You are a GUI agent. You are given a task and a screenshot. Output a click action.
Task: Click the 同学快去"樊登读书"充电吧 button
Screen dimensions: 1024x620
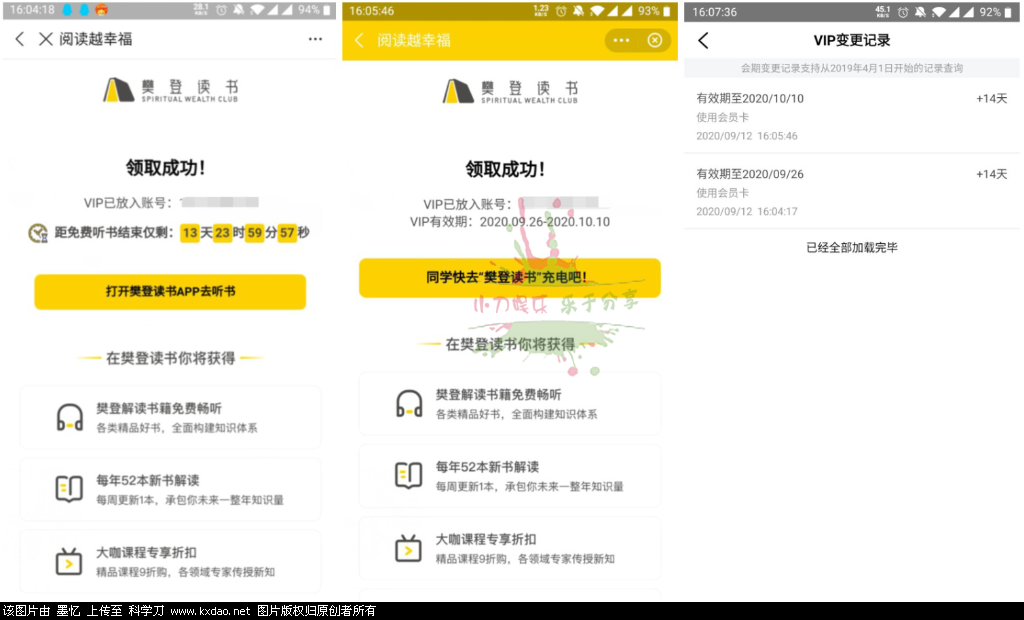click(509, 278)
